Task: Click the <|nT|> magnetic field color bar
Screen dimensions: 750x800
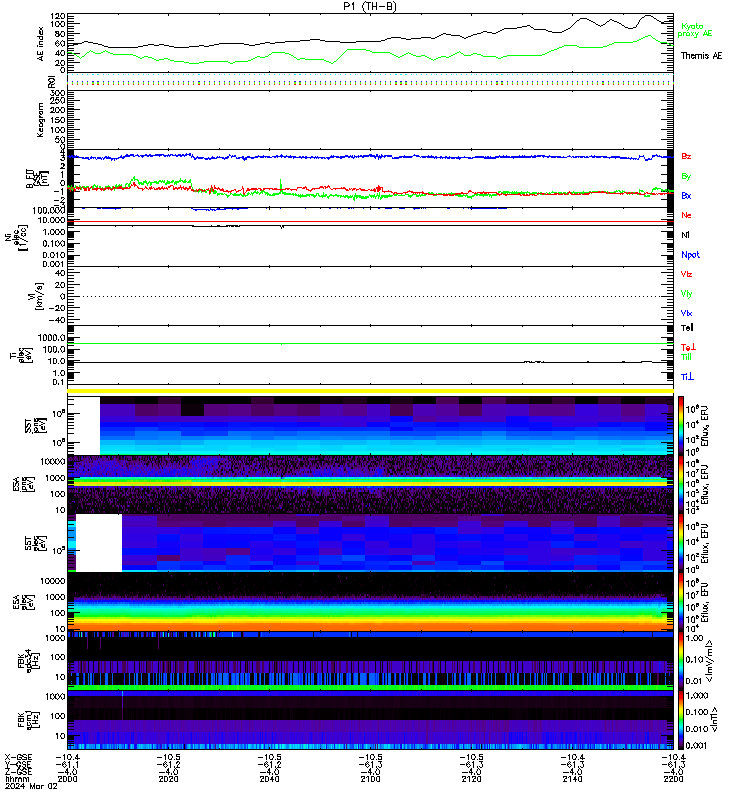Action: [x=681, y=720]
